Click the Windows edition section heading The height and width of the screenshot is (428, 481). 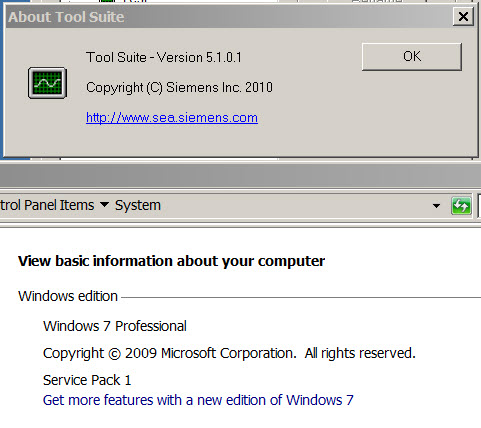[x=68, y=296]
